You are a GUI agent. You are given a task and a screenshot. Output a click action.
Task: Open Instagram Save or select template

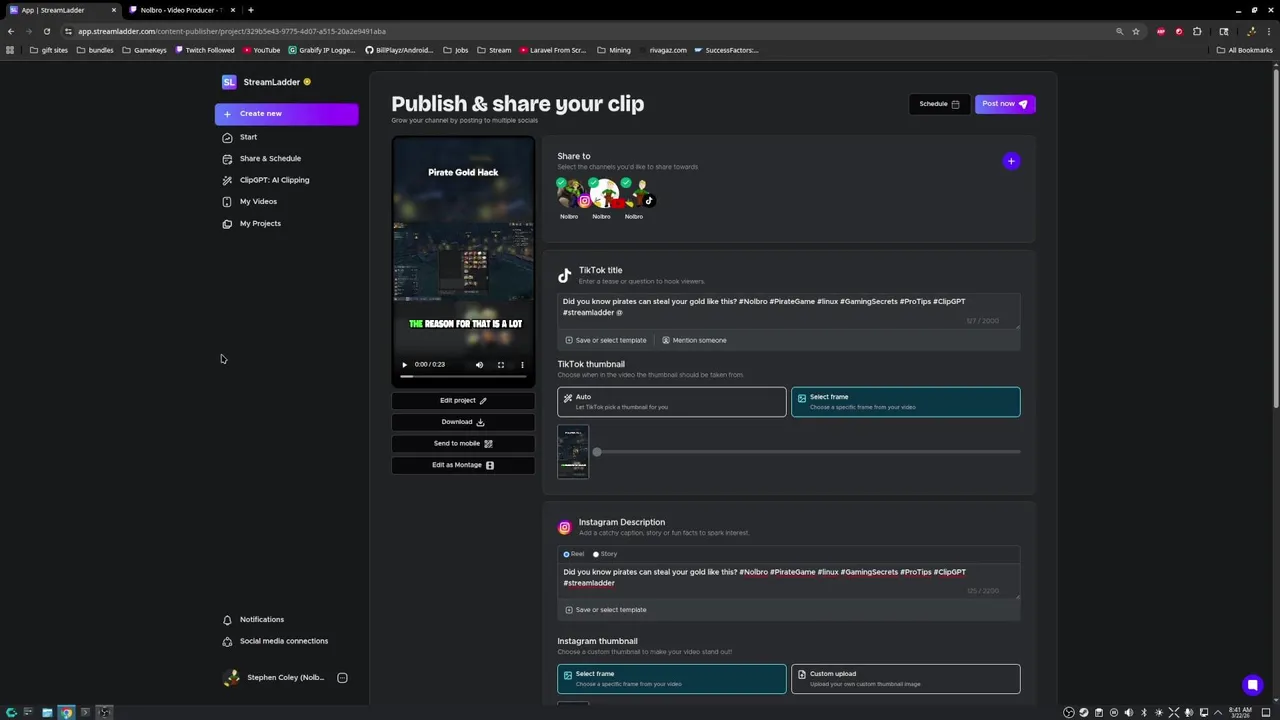(606, 610)
